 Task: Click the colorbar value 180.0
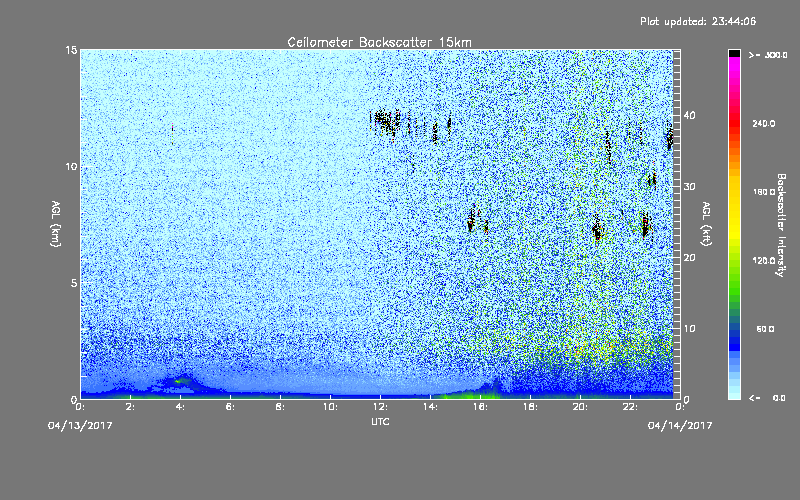[x=764, y=192]
